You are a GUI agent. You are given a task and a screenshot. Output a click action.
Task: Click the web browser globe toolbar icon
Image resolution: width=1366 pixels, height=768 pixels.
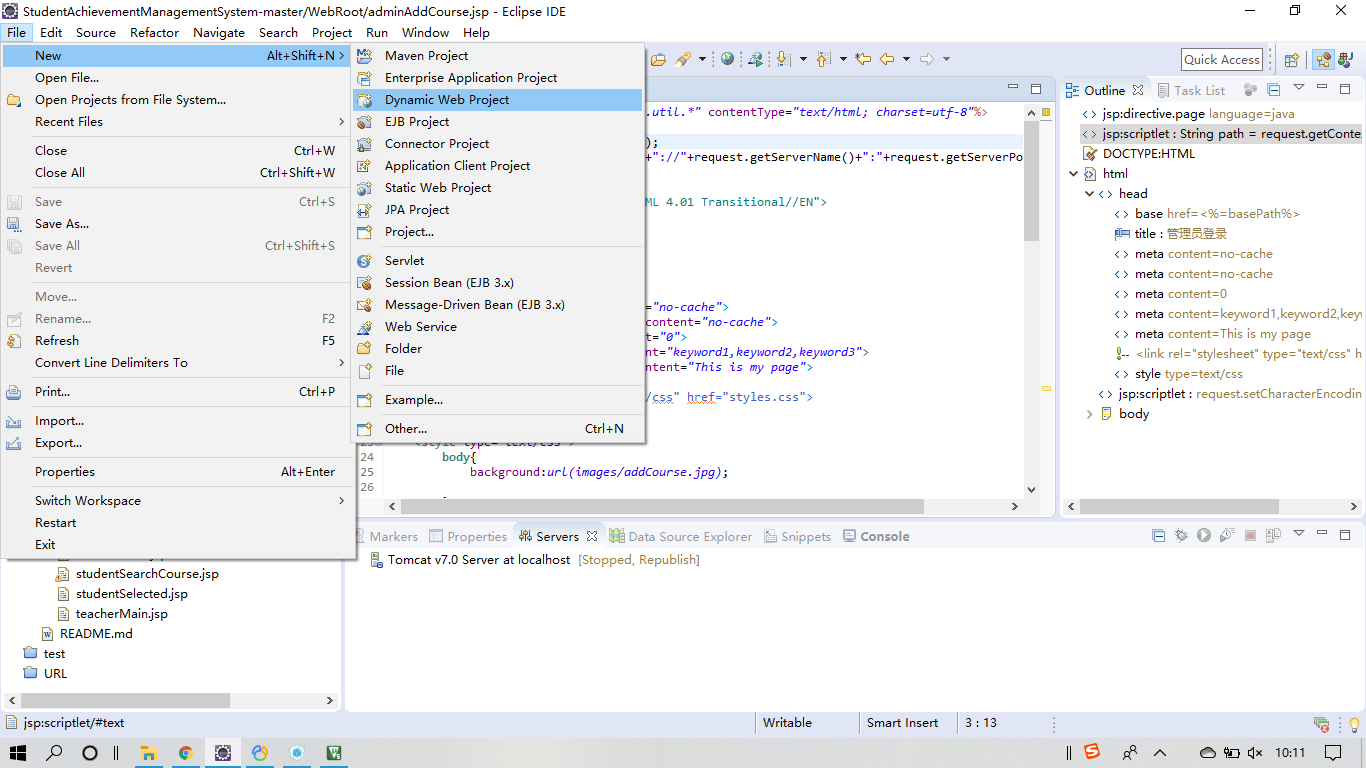point(727,59)
